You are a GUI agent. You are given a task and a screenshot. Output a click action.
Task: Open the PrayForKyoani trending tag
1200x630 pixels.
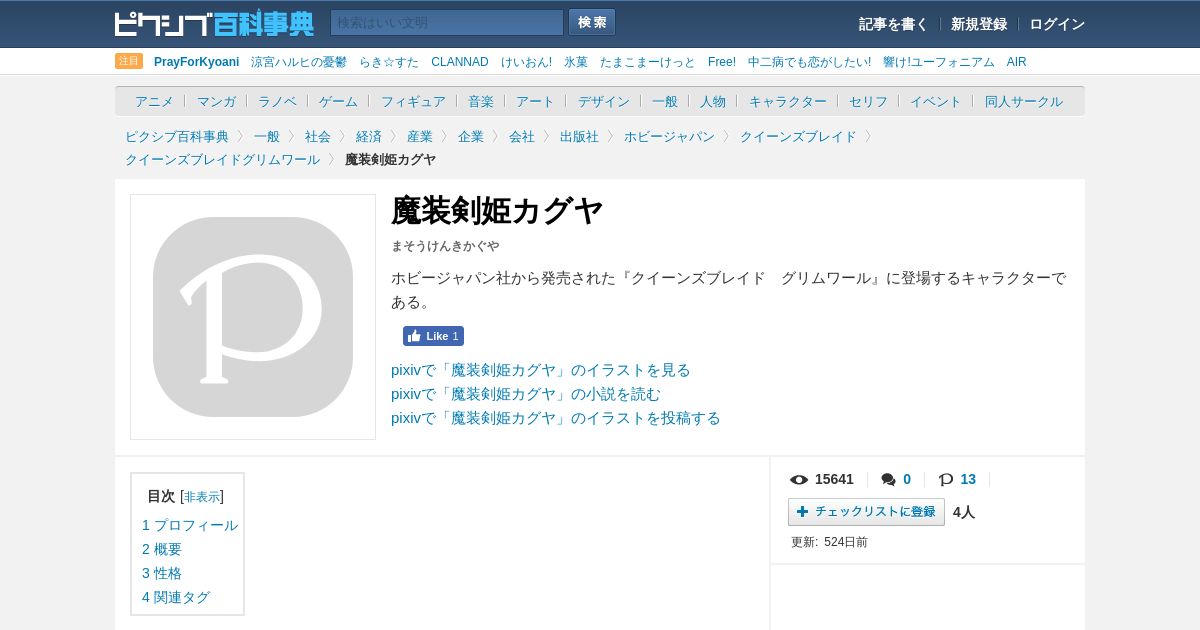point(197,62)
